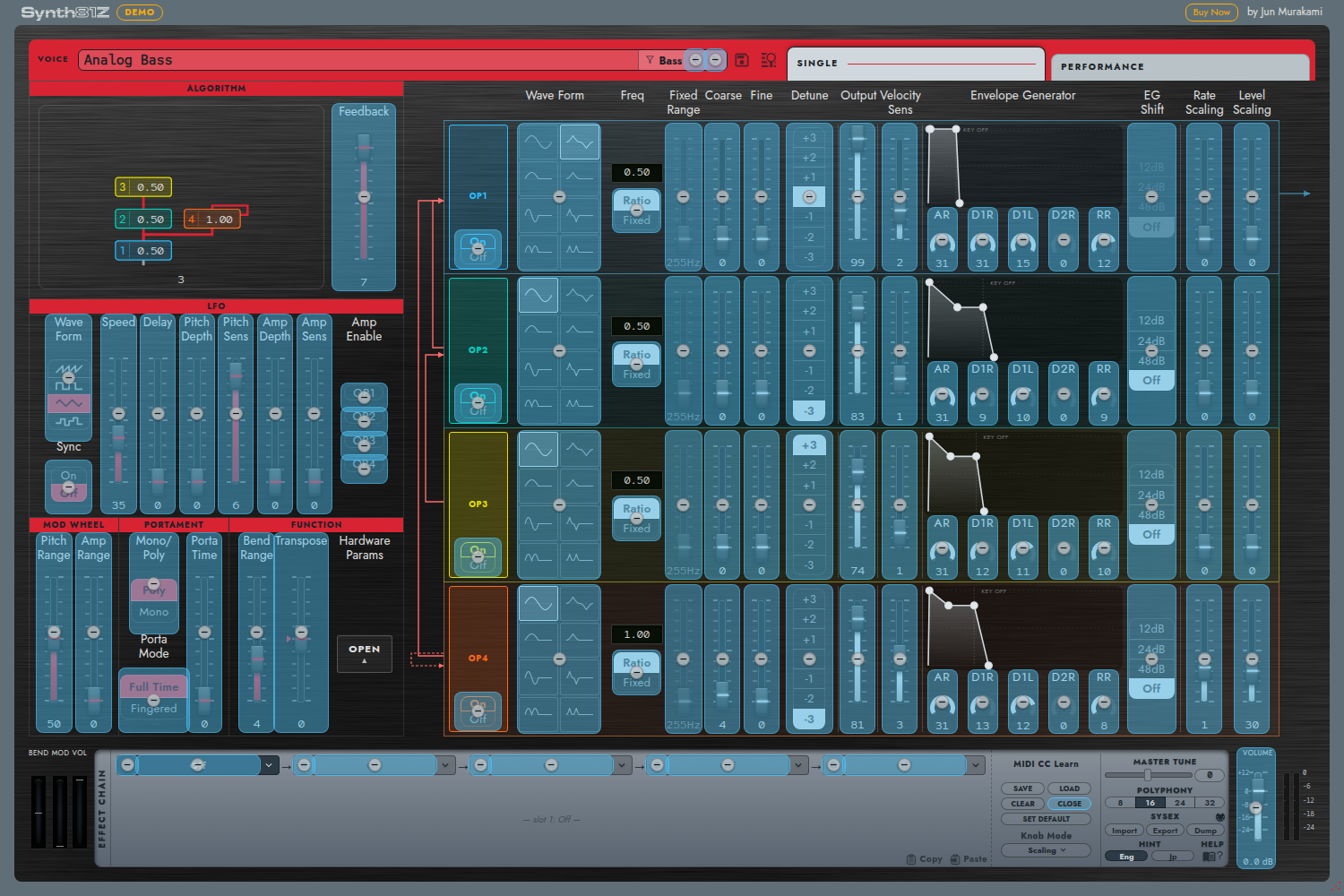1344x896 pixels.
Task: Click OP4's second waveform icon beside sine
Action: point(580,604)
